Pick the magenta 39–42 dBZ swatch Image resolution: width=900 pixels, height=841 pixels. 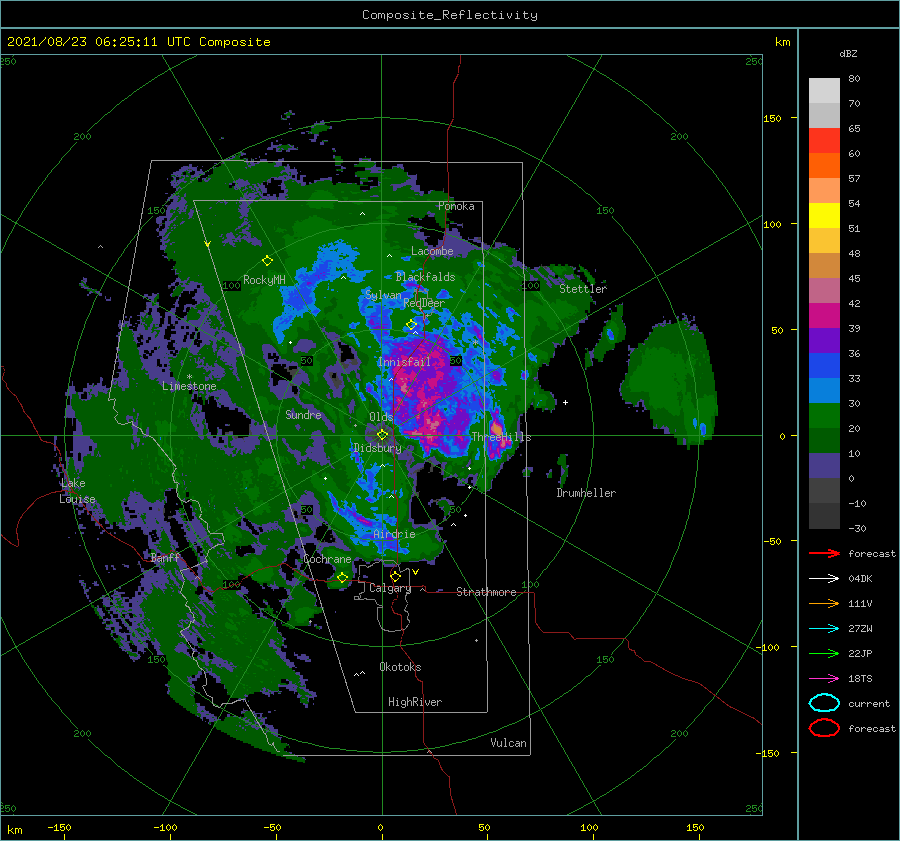pyautogui.click(x=824, y=316)
